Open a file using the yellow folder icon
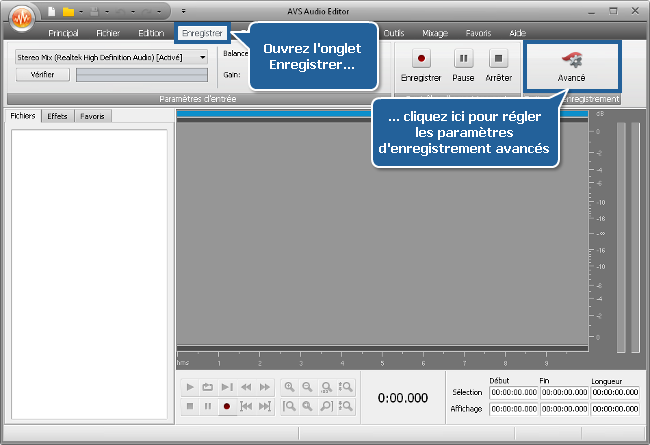The width and height of the screenshot is (650, 445). click(68, 12)
